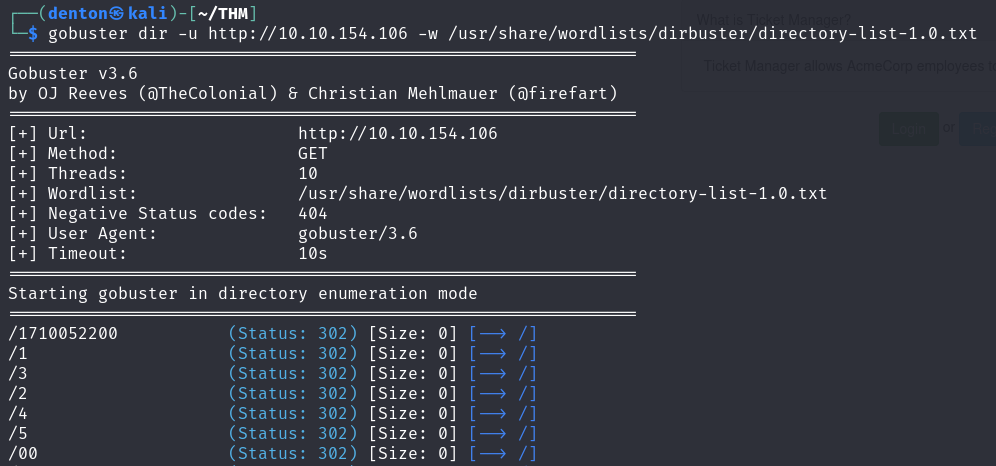The height and width of the screenshot is (466, 996).
Task: Click the "What is Ticket Manager?" heading
Action: pos(773,19)
